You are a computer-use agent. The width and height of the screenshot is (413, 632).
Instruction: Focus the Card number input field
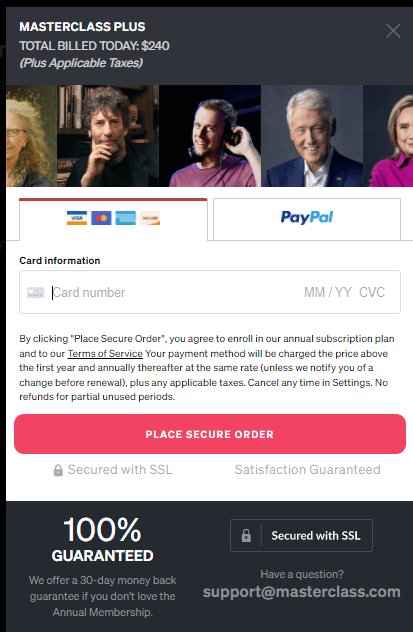click(x=173, y=292)
